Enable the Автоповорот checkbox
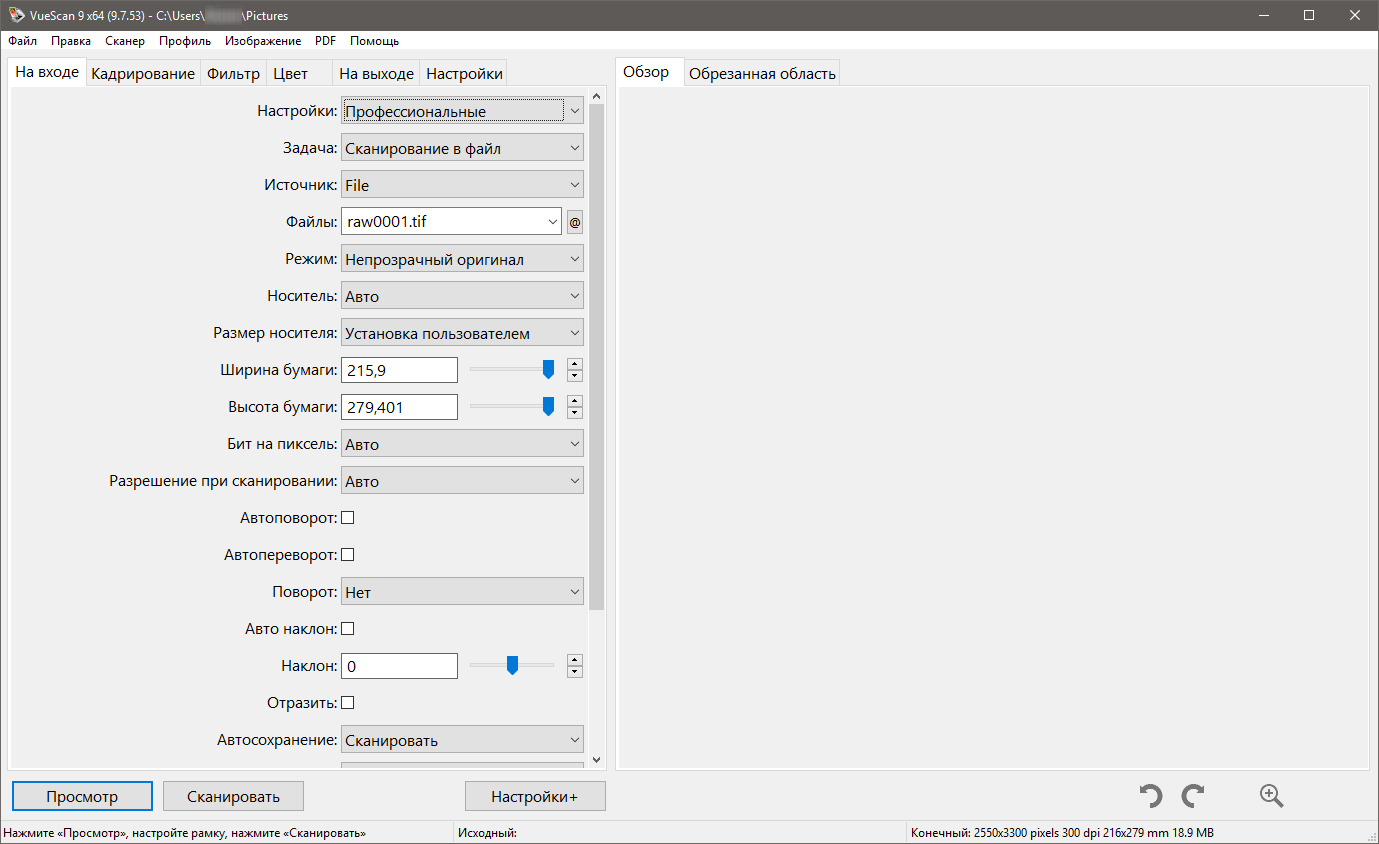The width and height of the screenshot is (1379, 844). pyautogui.click(x=348, y=518)
